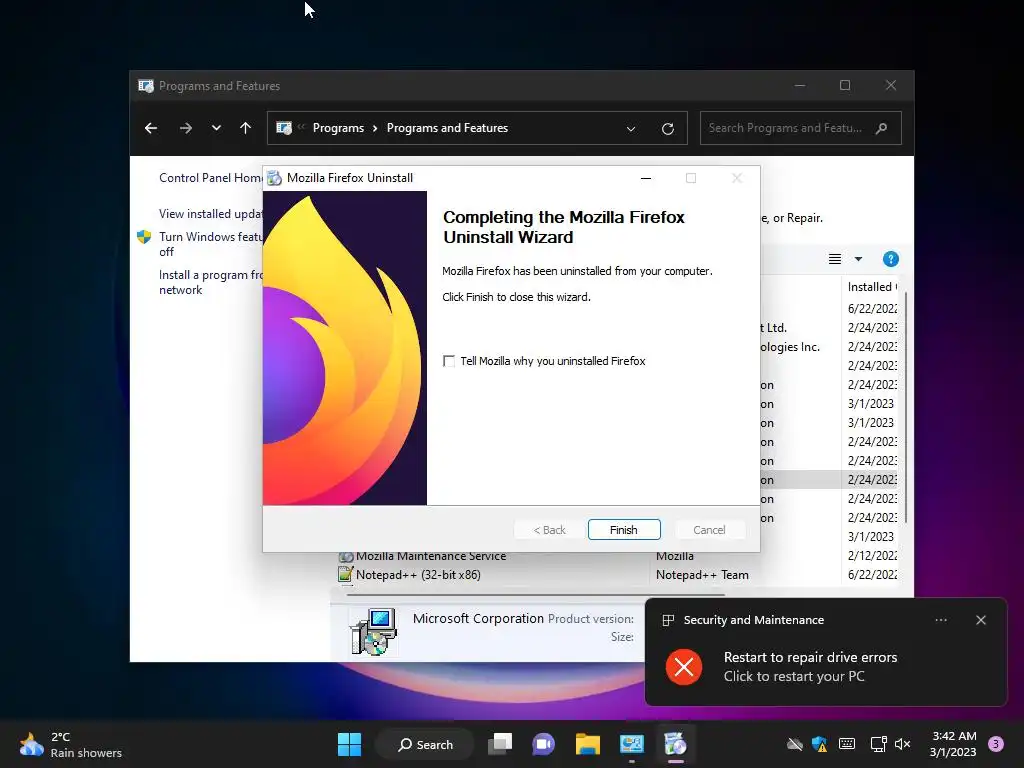Viewport: 1024px width, 768px height.
Task: Click the Windows Security tray icon
Action: coord(820,744)
